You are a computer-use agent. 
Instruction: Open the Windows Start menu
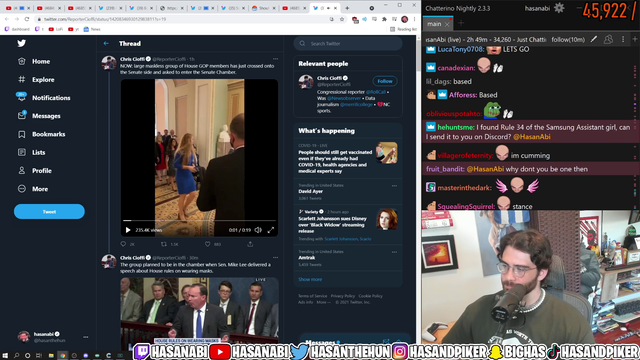[5, 356]
